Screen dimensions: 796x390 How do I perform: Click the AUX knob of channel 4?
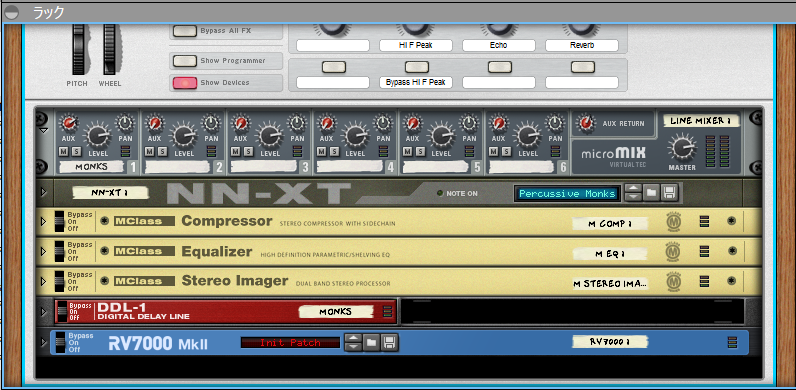click(x=326, y=123)
